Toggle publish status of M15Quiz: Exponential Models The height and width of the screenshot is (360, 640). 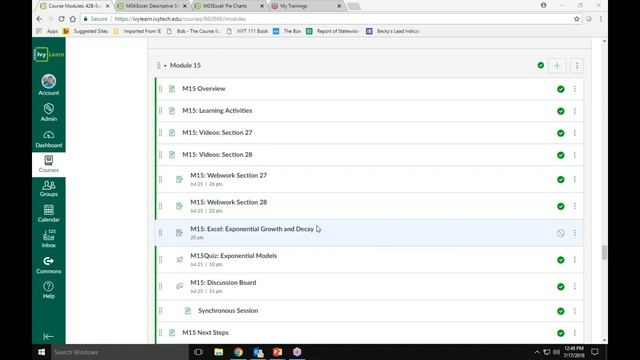(x=561, y=260)
